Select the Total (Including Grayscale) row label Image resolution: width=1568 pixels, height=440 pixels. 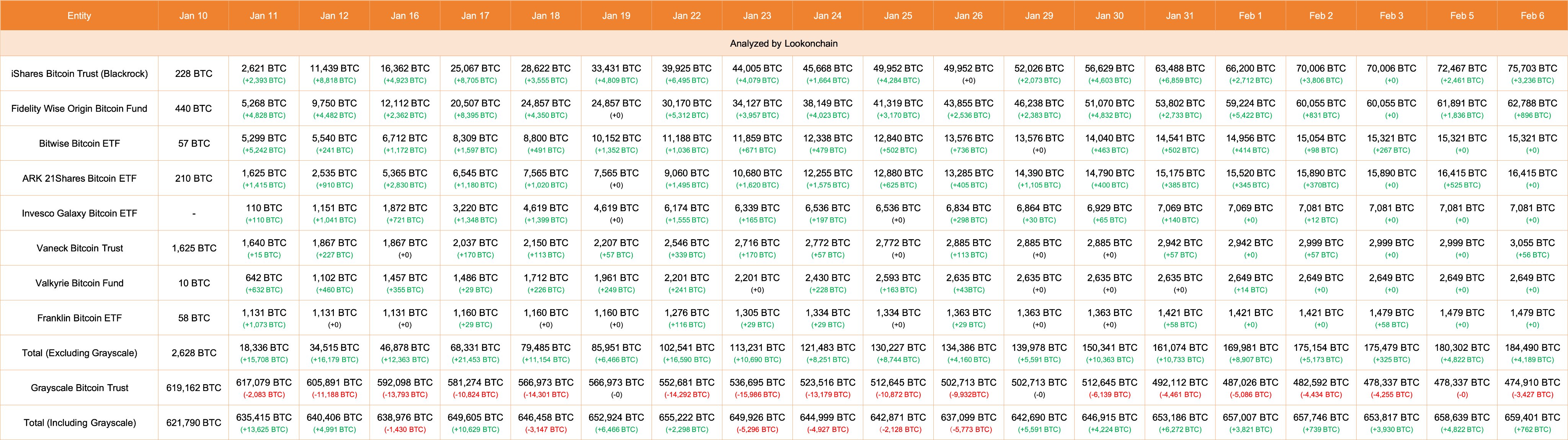pos(79,422)
